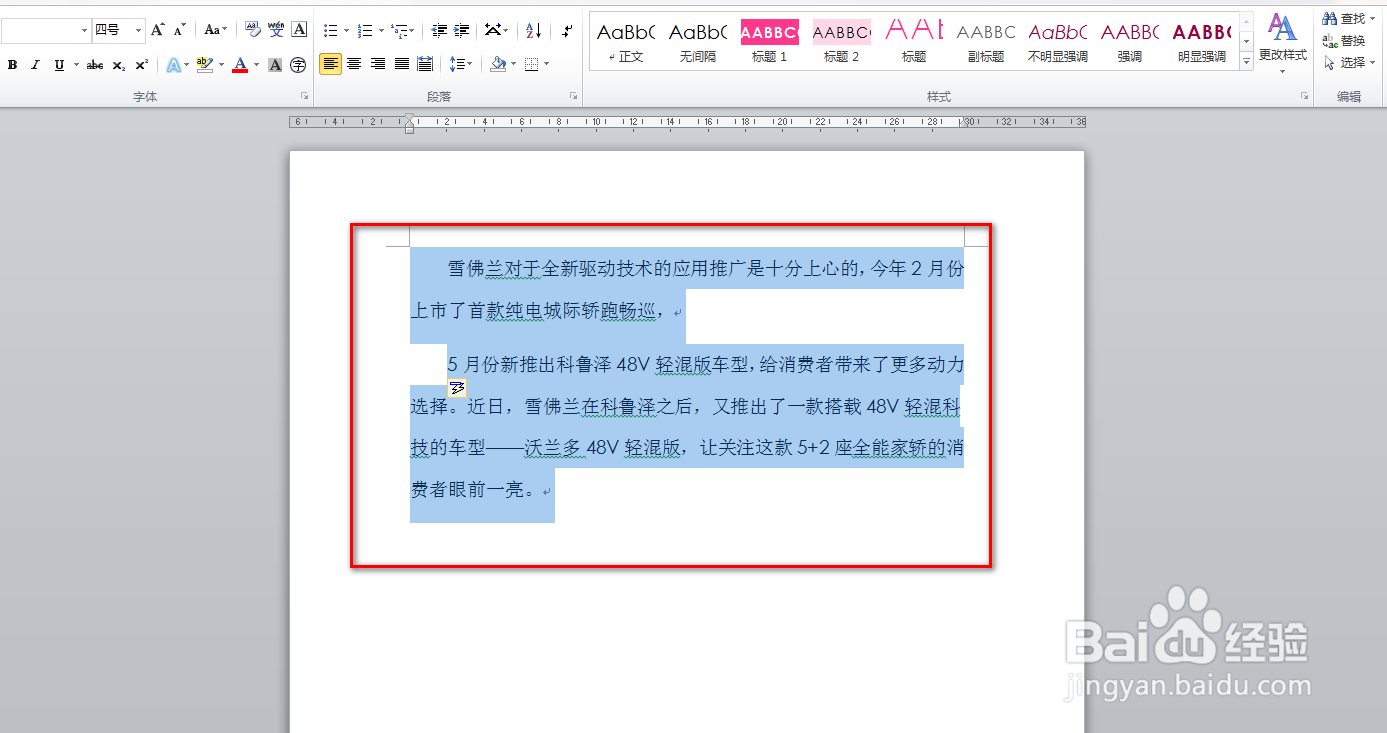Viewport: 1387px width, 733px height.
Task: Sort the selected text A to Z
Action: [x=534, y=30]
